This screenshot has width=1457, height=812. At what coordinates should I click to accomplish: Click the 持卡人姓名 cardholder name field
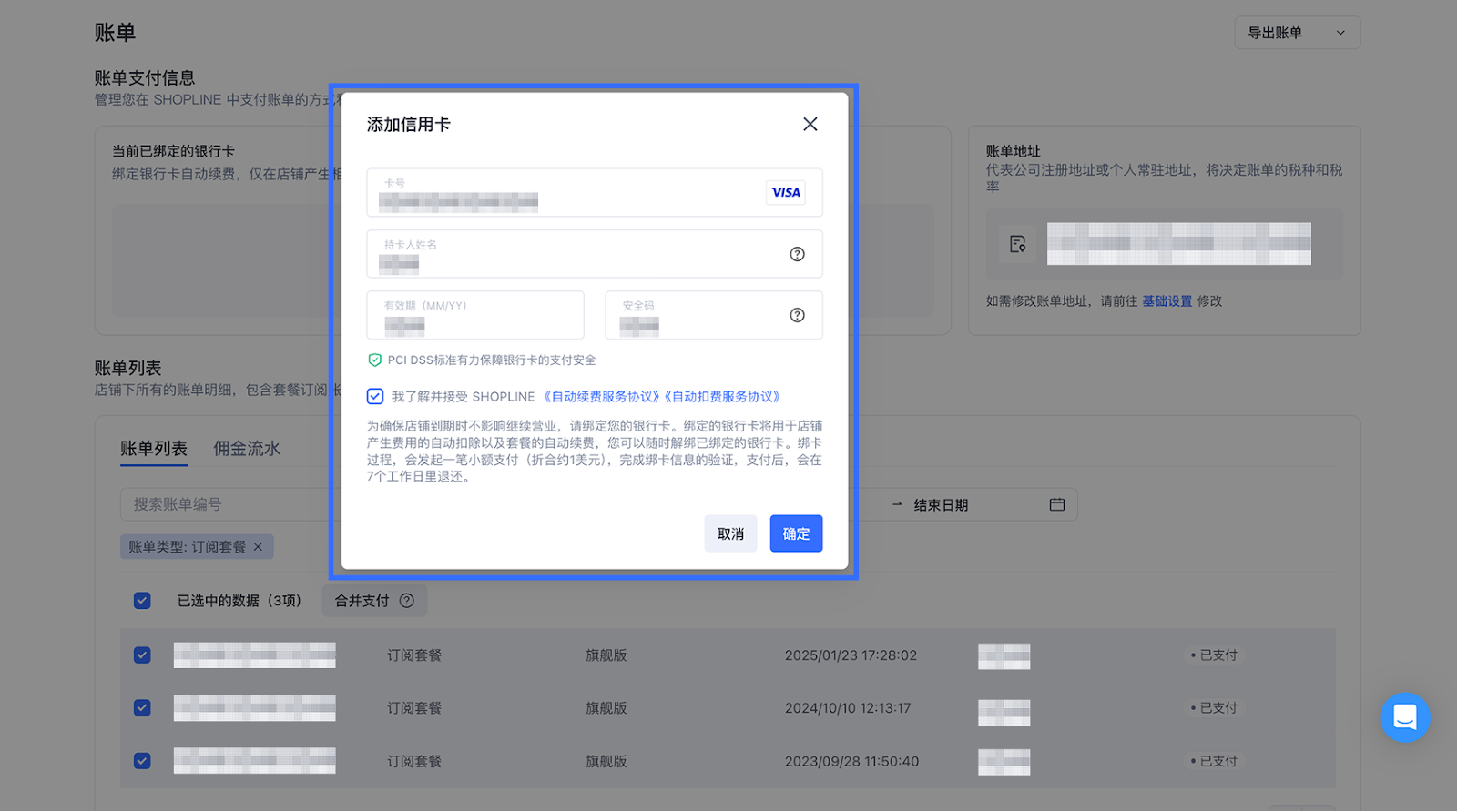(x=595, y=253)
